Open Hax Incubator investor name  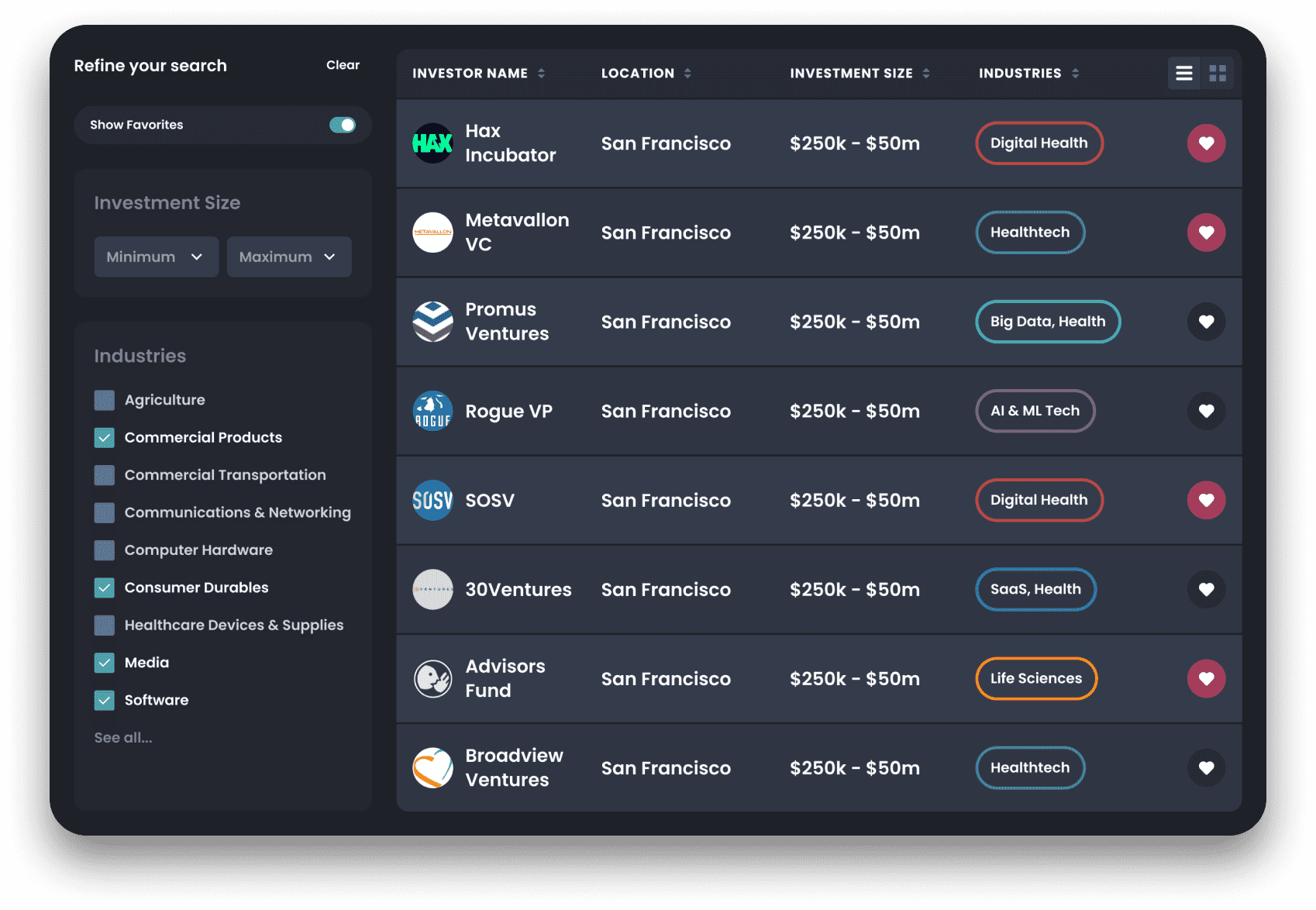[510, 143]
